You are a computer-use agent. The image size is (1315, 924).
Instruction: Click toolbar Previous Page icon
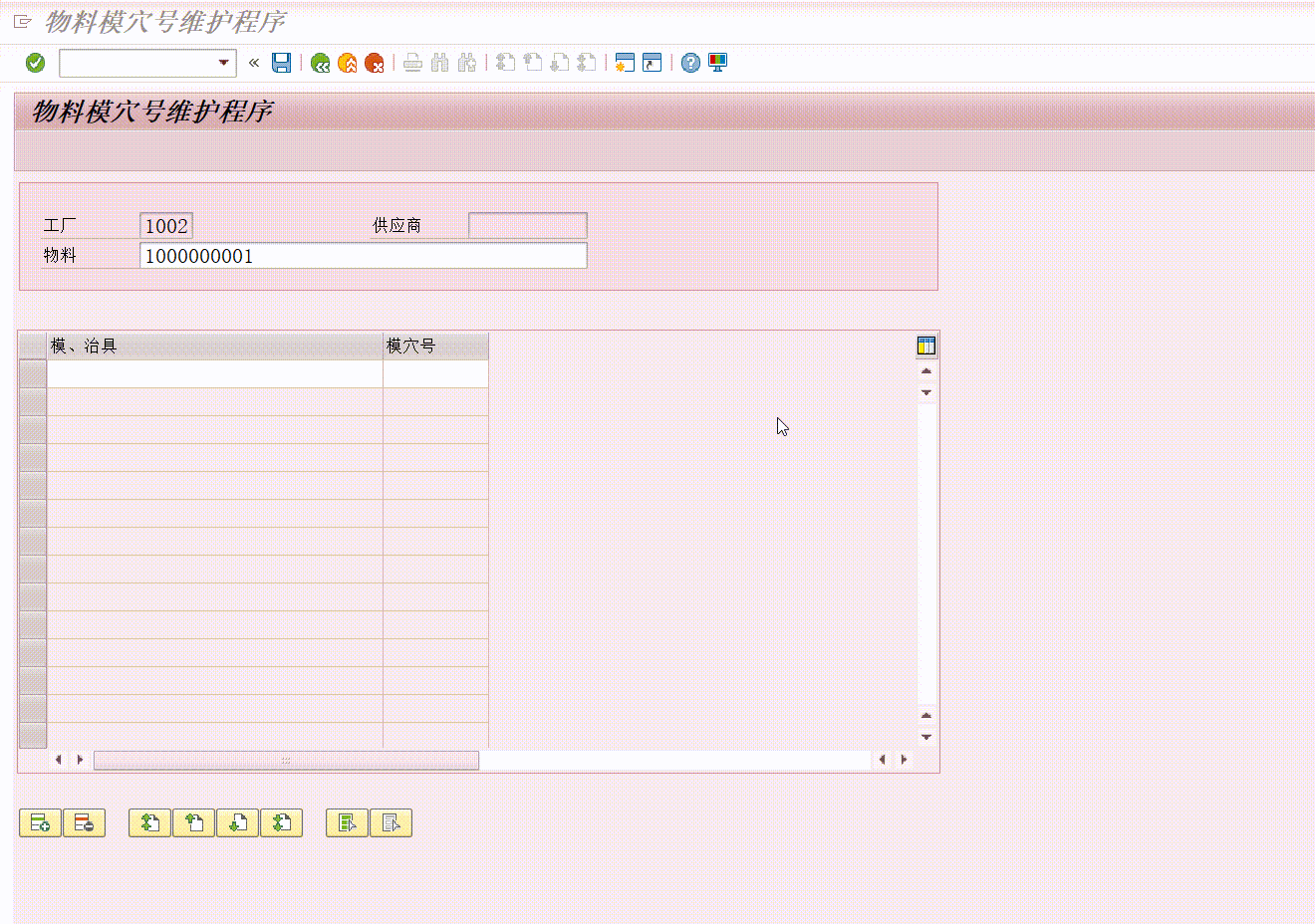[x=533, y=63]
